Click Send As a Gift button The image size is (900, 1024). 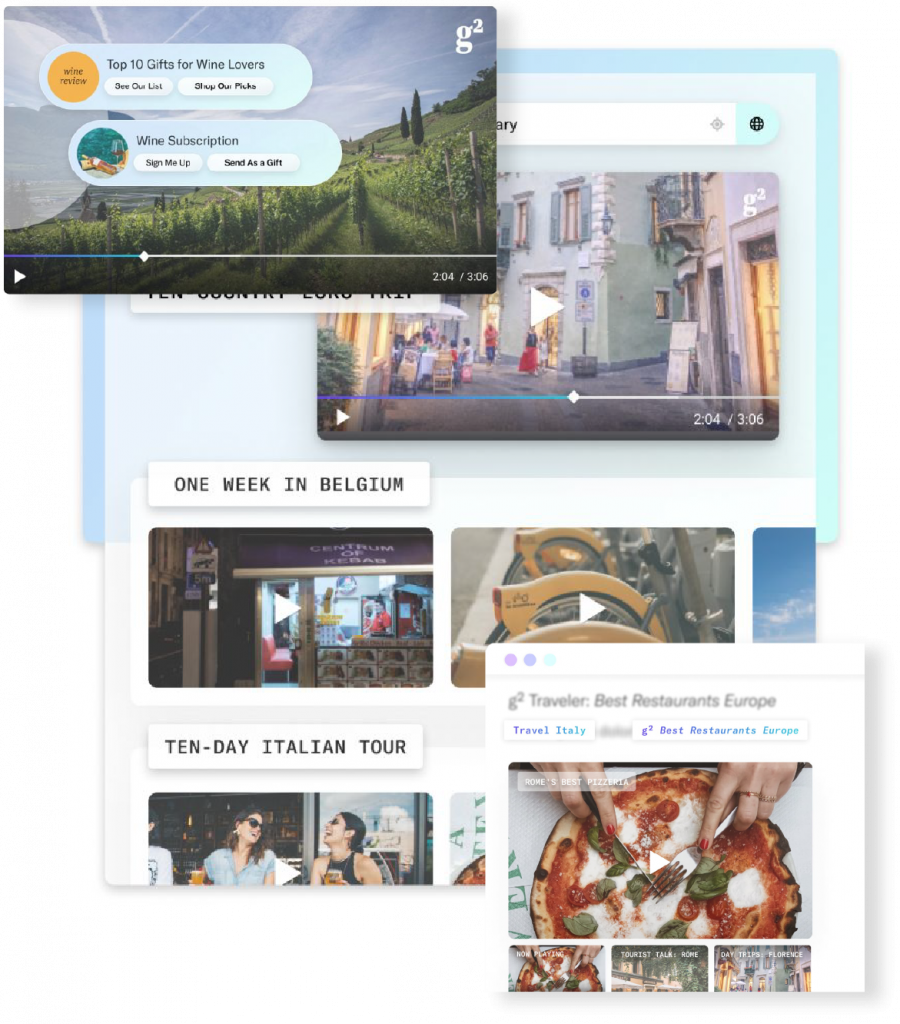[x=253, y=162]
